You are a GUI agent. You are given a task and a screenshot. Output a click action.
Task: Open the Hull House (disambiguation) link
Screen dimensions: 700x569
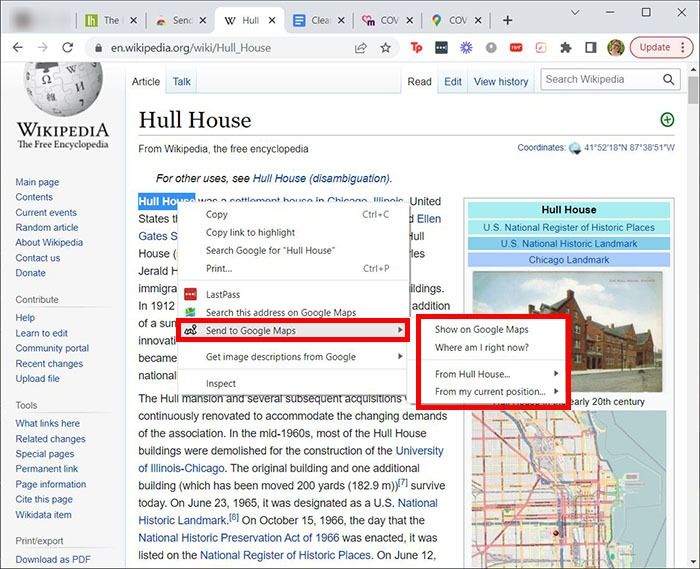322,178
